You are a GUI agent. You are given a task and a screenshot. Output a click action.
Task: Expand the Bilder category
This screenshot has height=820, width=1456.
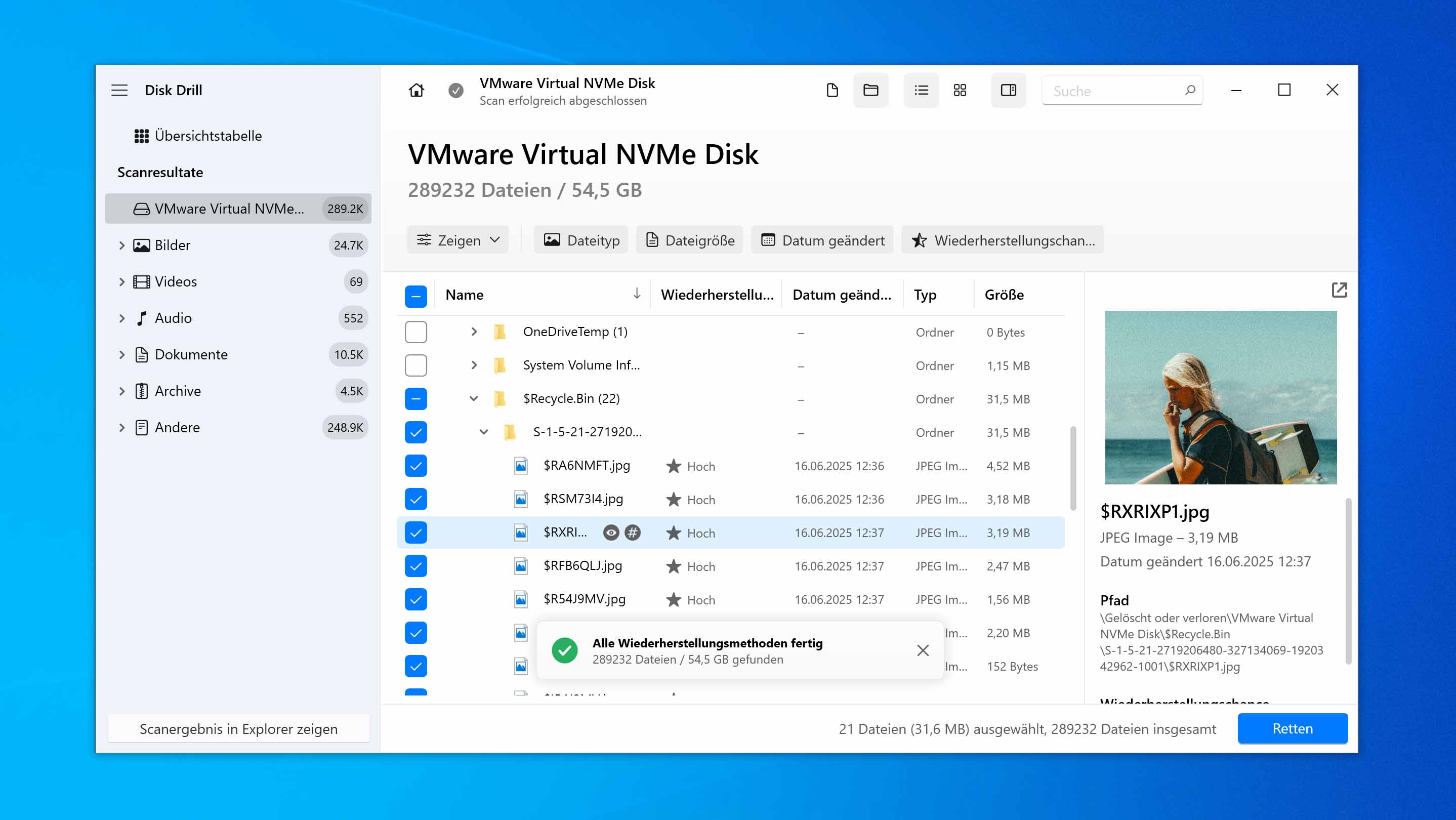click(121, 245)
